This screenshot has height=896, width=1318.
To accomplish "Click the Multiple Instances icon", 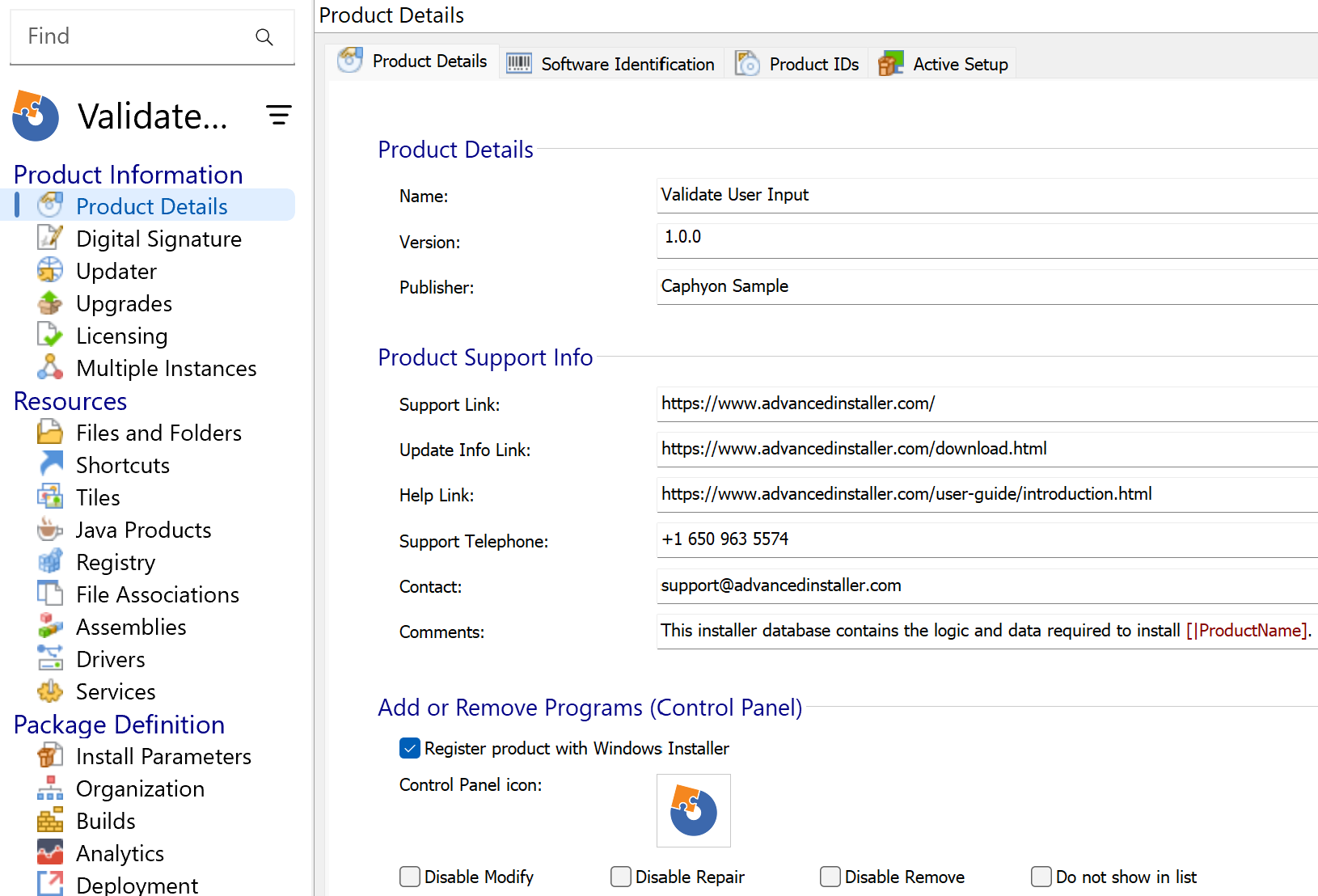I will coord(50,367).
